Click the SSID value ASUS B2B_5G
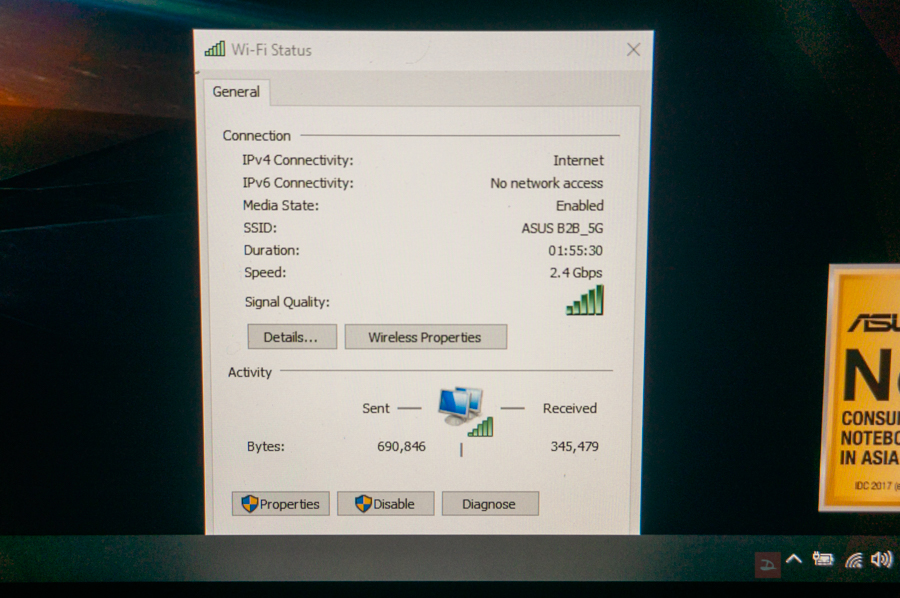 (562, 228)
